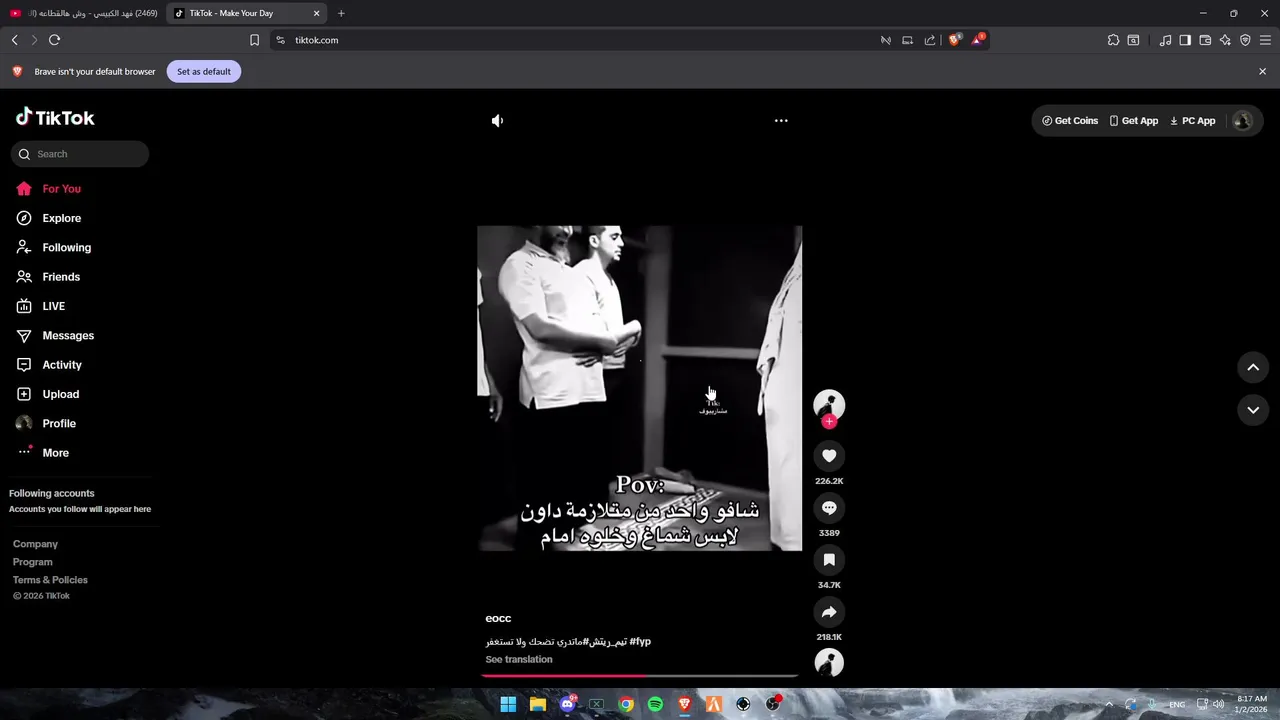Open the Brave Wallet icon
Screen dimensions: 1280x720
(x=1205, y=40)
